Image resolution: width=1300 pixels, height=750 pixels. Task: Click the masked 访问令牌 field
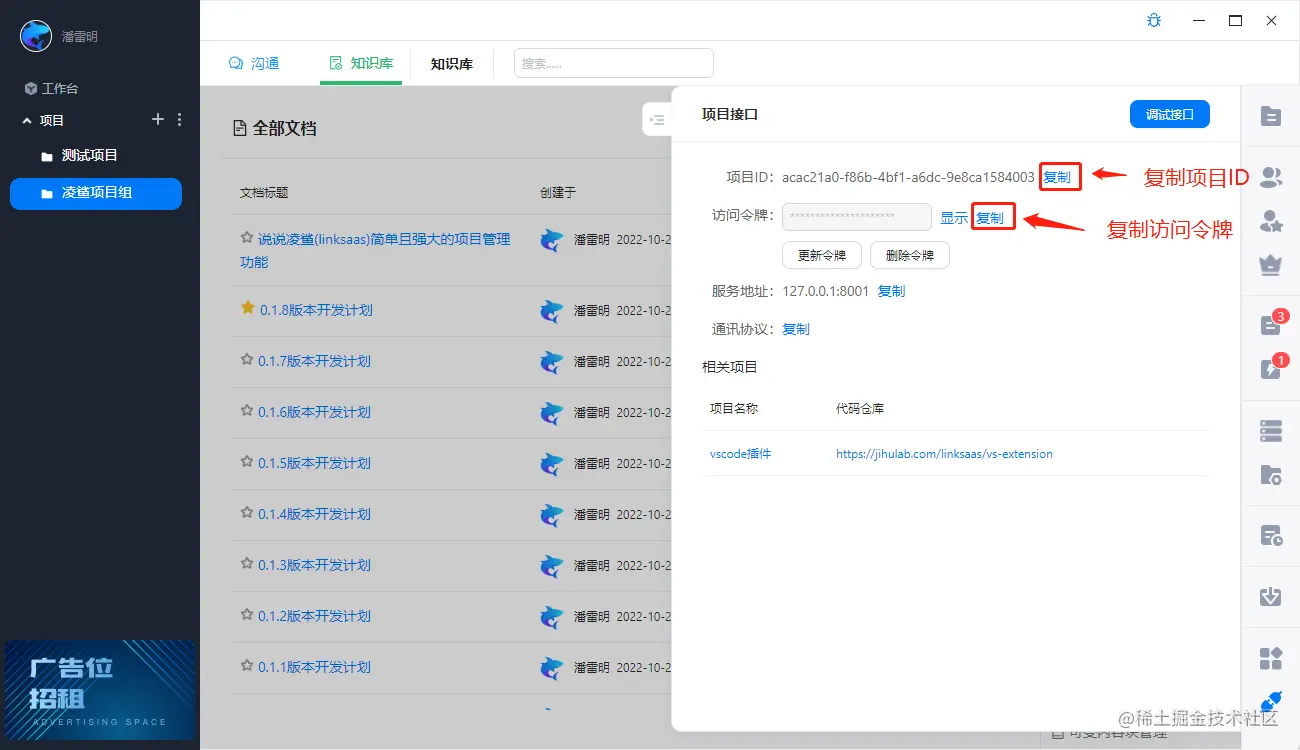[x=857, y=217]
